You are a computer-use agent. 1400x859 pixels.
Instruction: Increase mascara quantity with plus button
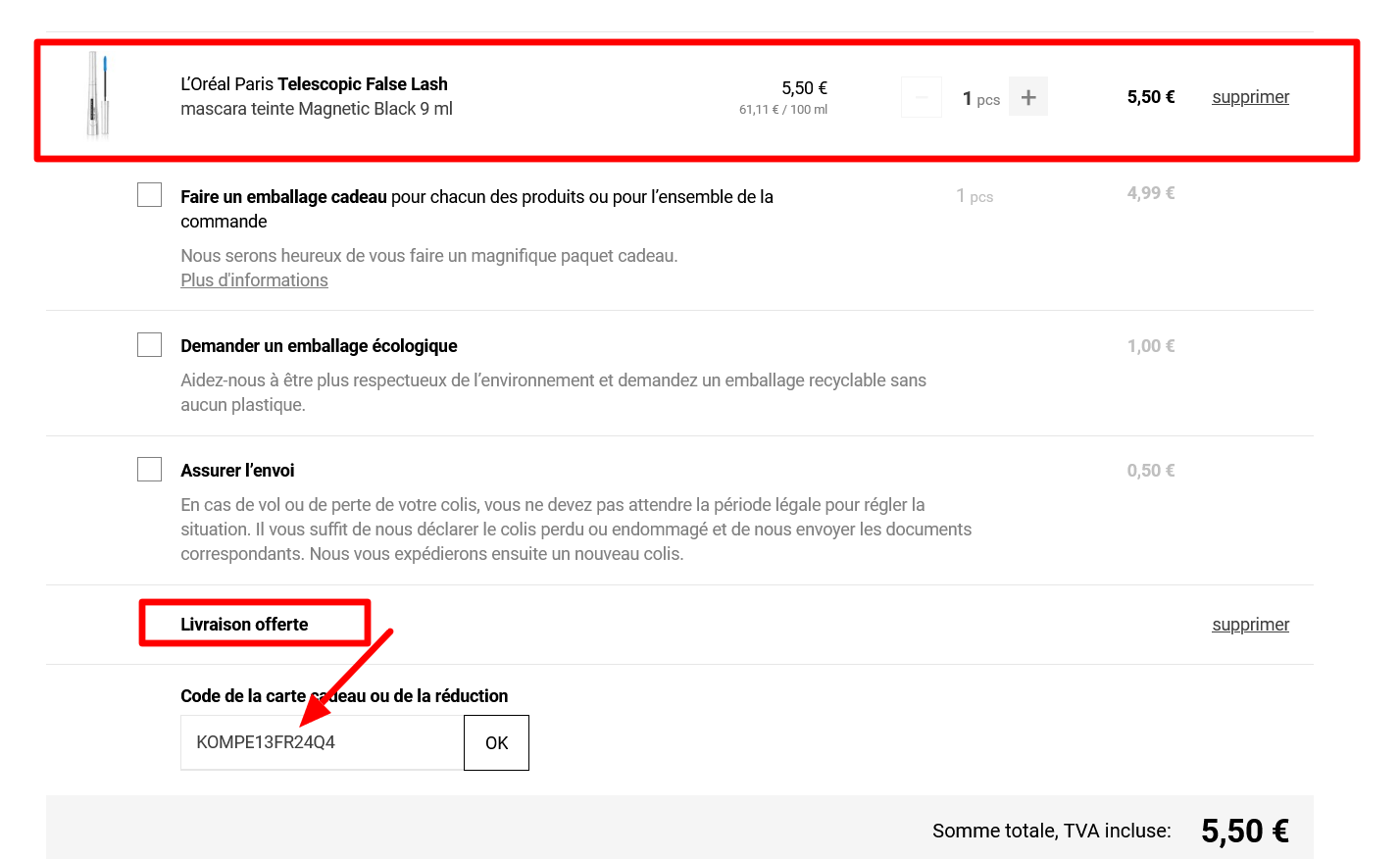pyautogui.click(x=1027, y=97)
